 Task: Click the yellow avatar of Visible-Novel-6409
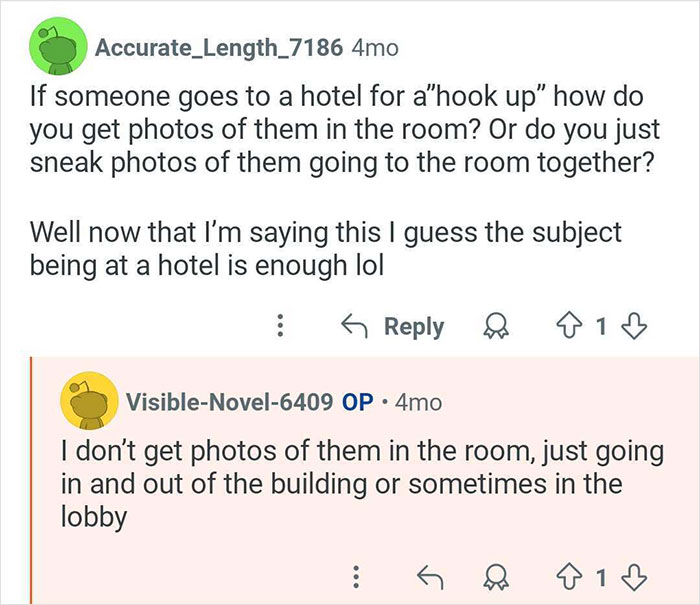tap(84, 402)
